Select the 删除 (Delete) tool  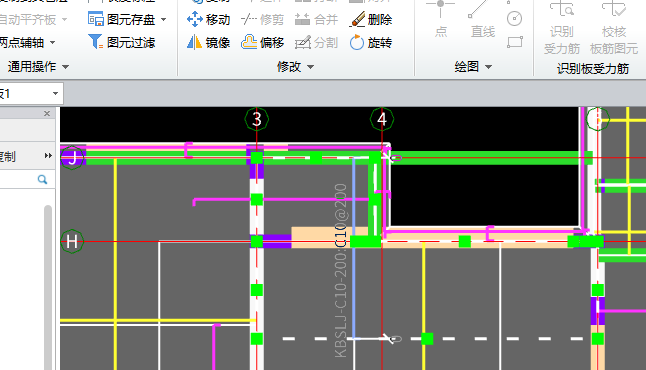[x=371, y=19]
